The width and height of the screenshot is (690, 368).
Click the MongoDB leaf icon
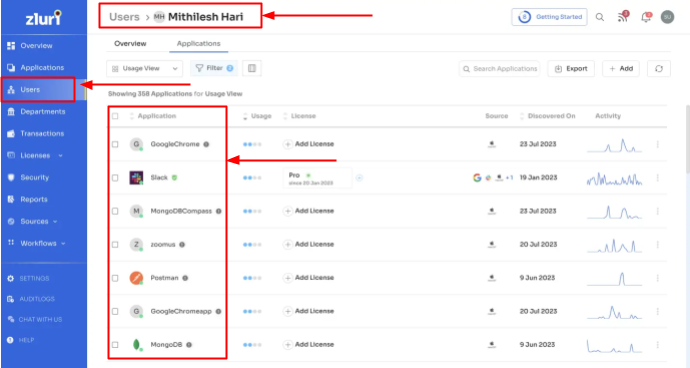tap(136, 345)
